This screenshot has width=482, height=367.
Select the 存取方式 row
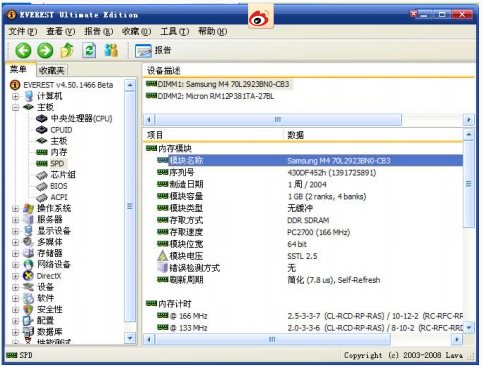point(310,220)
